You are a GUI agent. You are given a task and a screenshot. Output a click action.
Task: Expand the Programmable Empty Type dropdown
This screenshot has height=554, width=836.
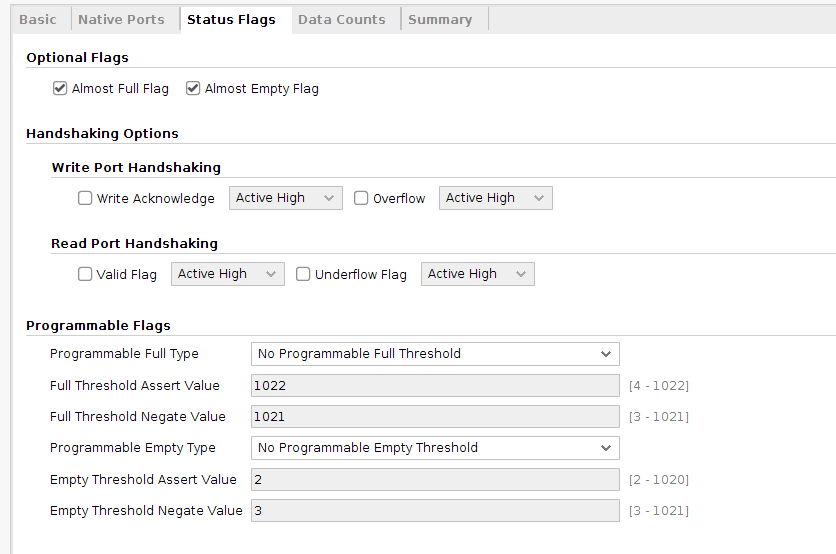coord(435,448)
